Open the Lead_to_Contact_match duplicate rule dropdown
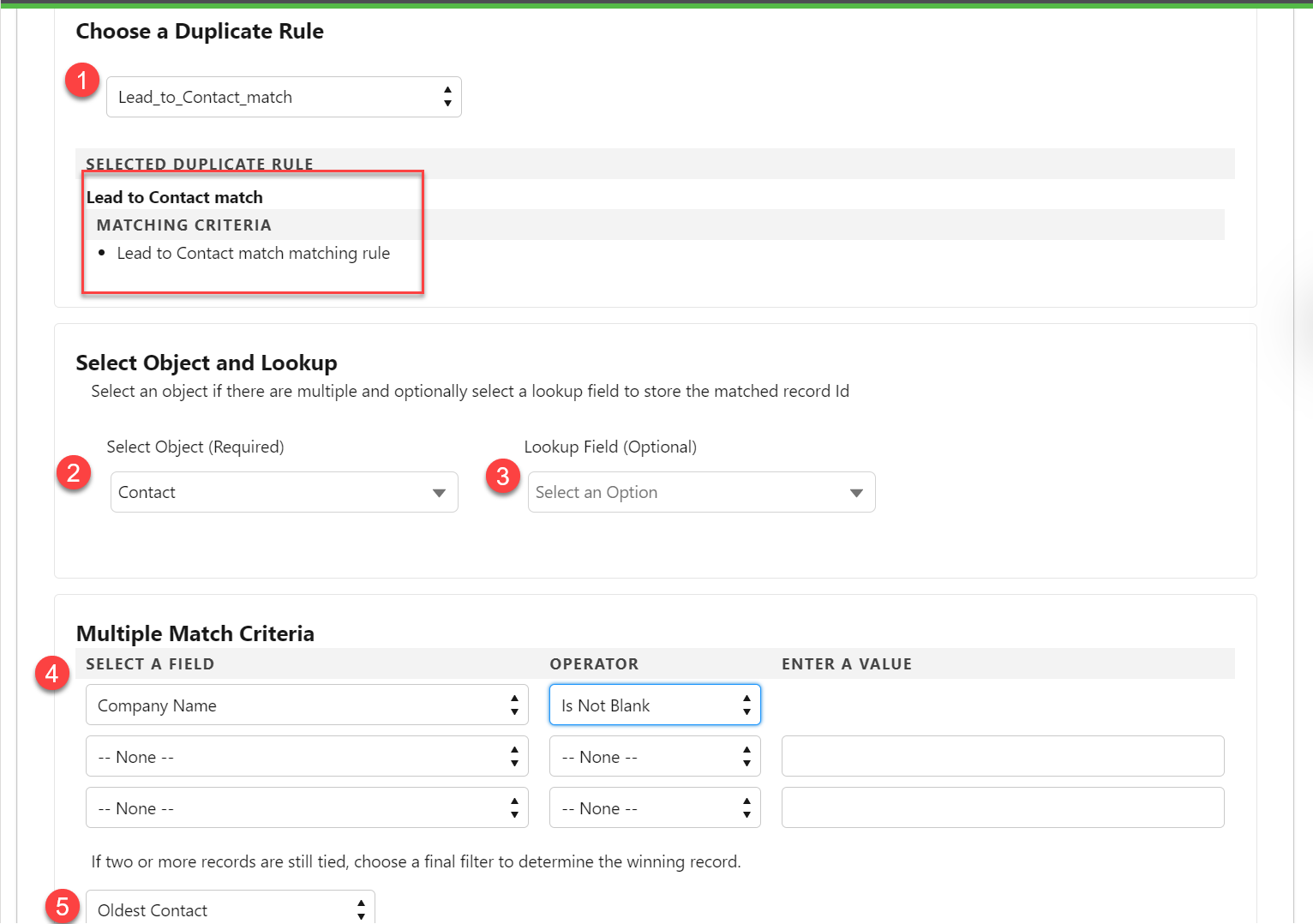Screen dimensions: 1313x924 click(284, 97)
